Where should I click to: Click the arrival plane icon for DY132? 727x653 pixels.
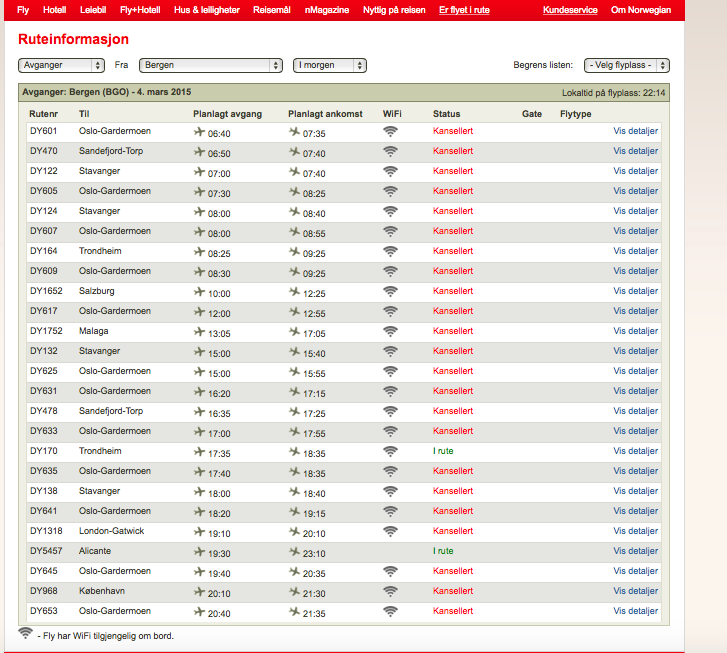(x=294, y=352)
